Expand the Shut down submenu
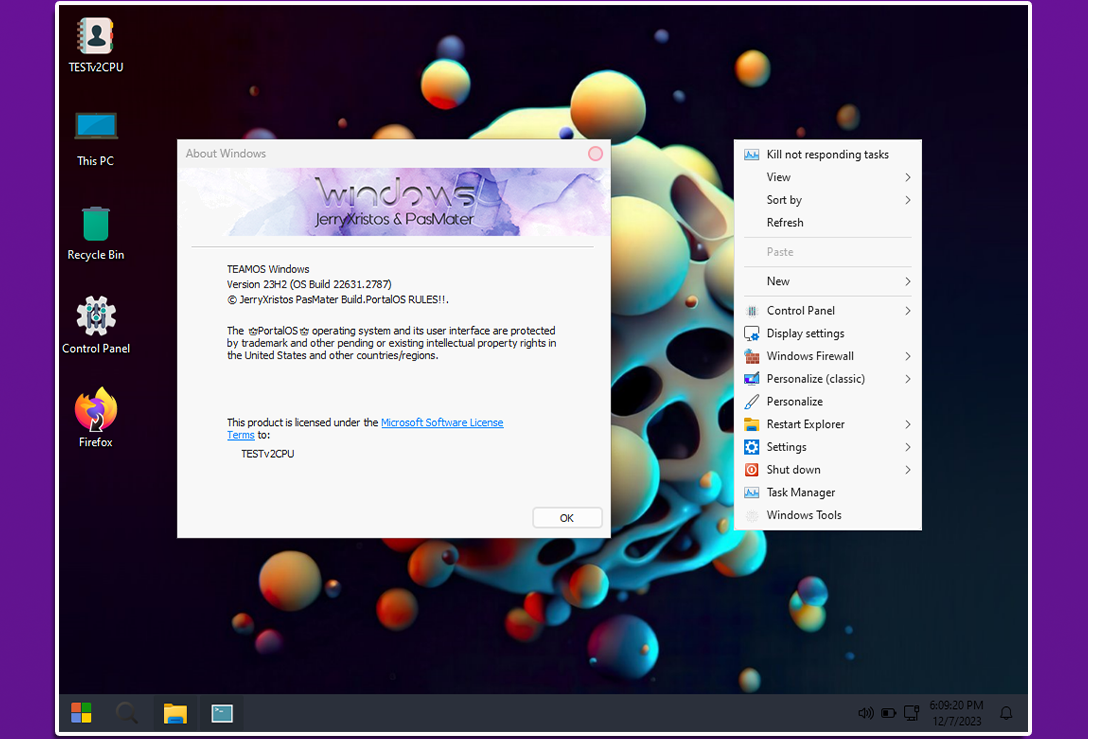Viewport: 1096px width, 739px height. click(907, 470)
